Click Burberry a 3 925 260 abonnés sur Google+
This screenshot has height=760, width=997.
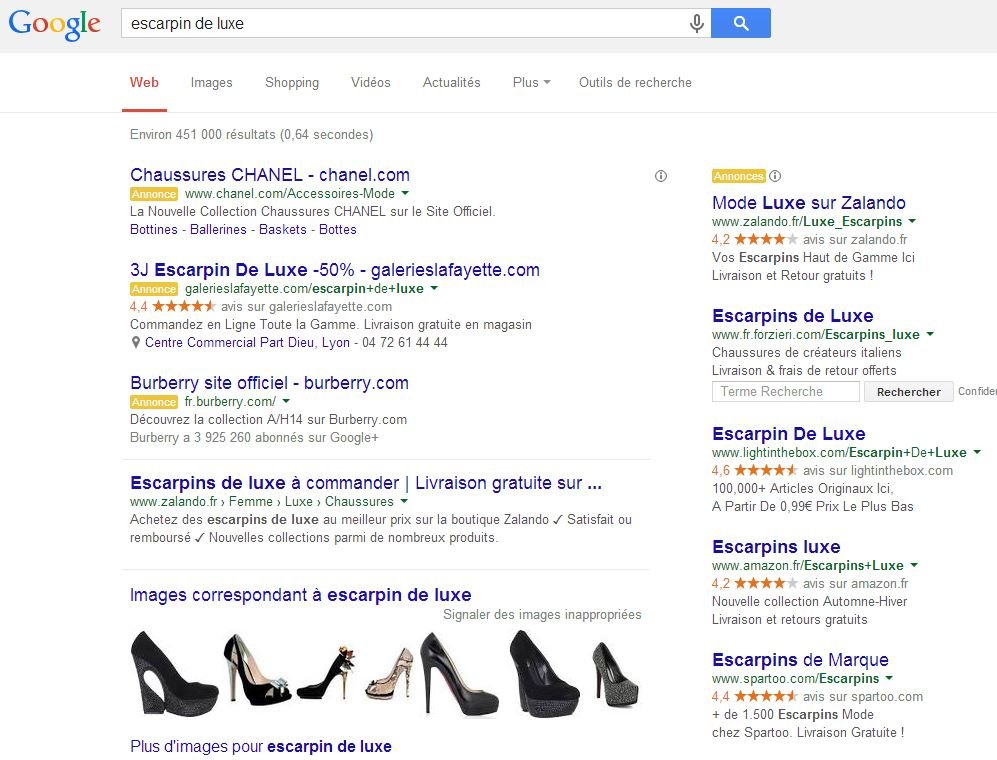[254, 438]
